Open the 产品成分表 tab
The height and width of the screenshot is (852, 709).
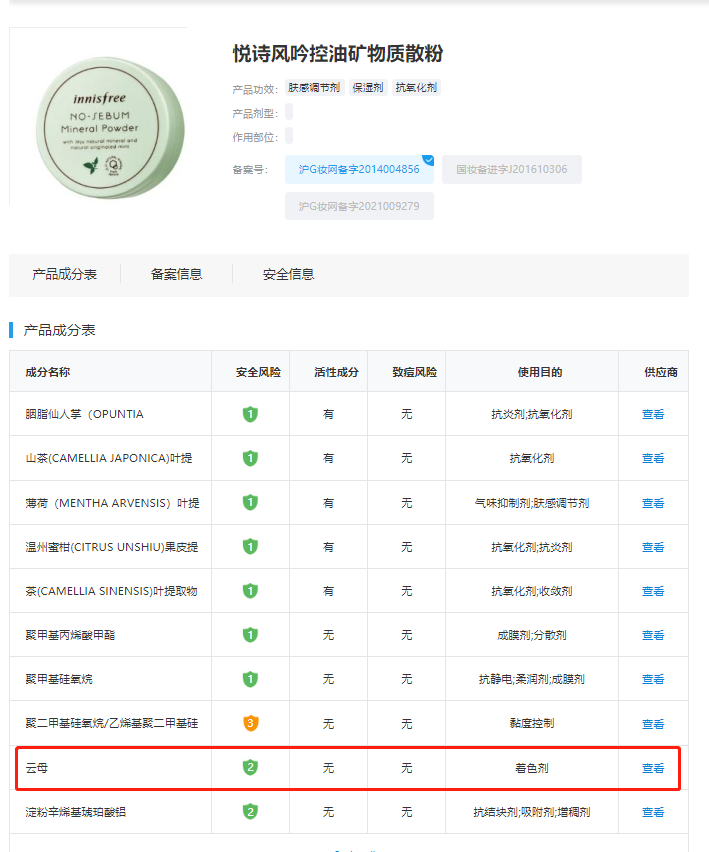[x=65, y=274]
